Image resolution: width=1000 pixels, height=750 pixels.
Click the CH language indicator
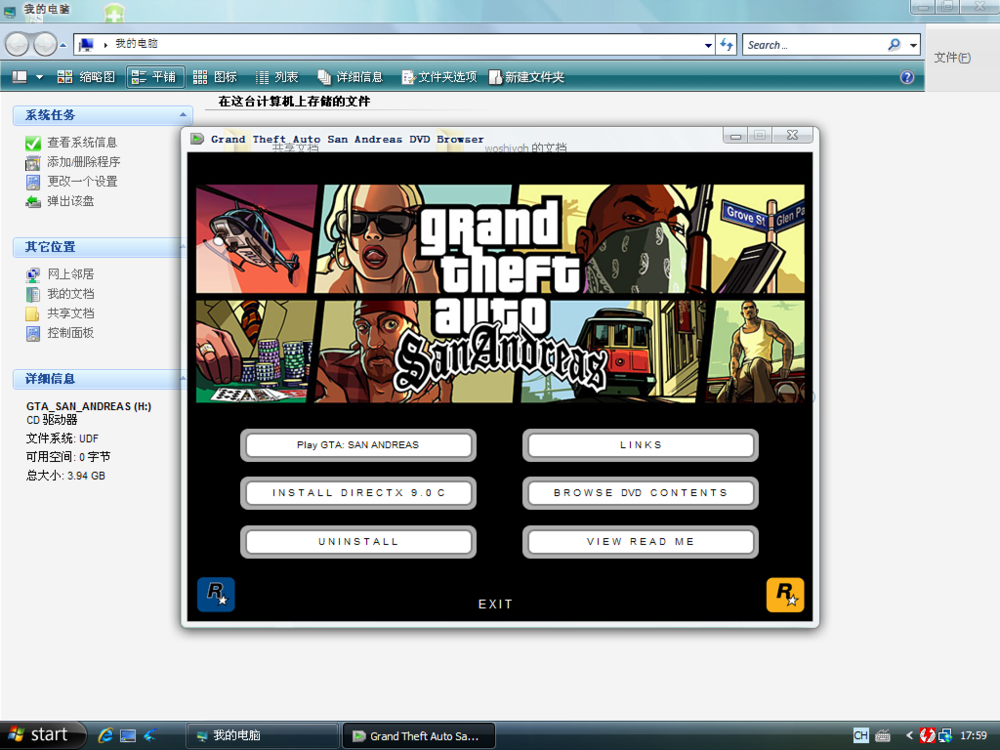tap(860, 735)
